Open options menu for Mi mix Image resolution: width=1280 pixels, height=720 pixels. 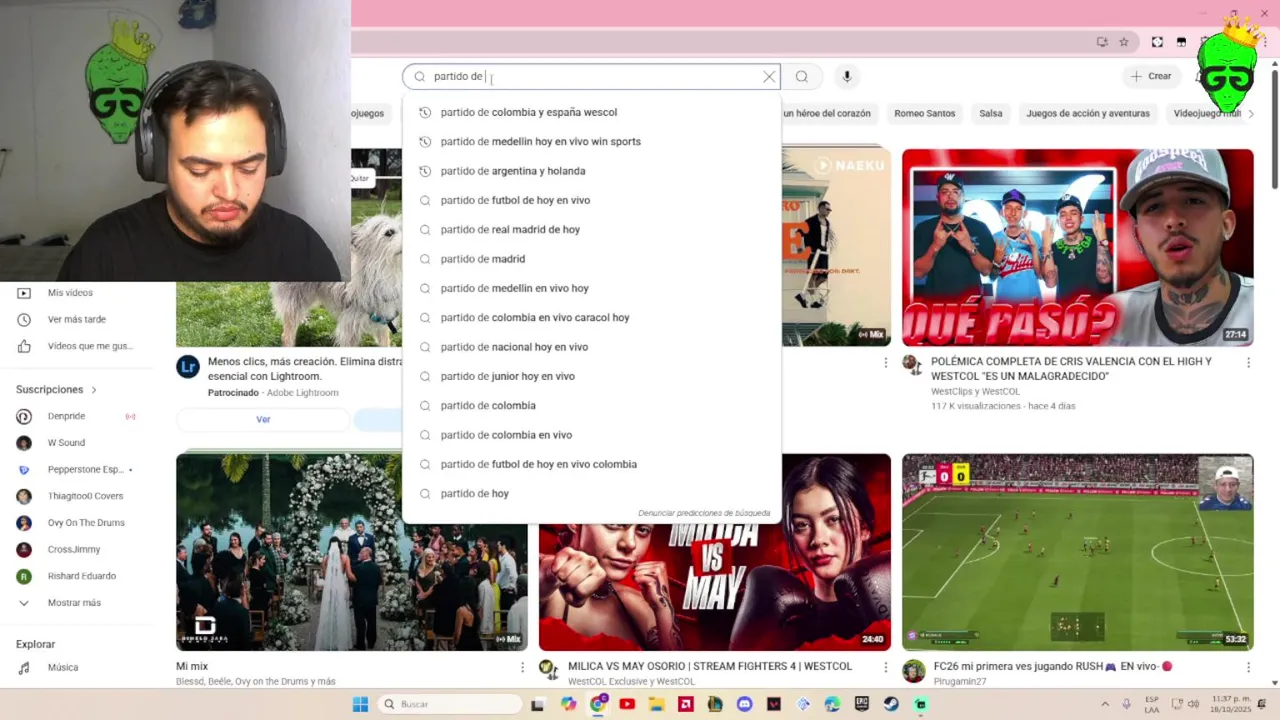[522, 667]
